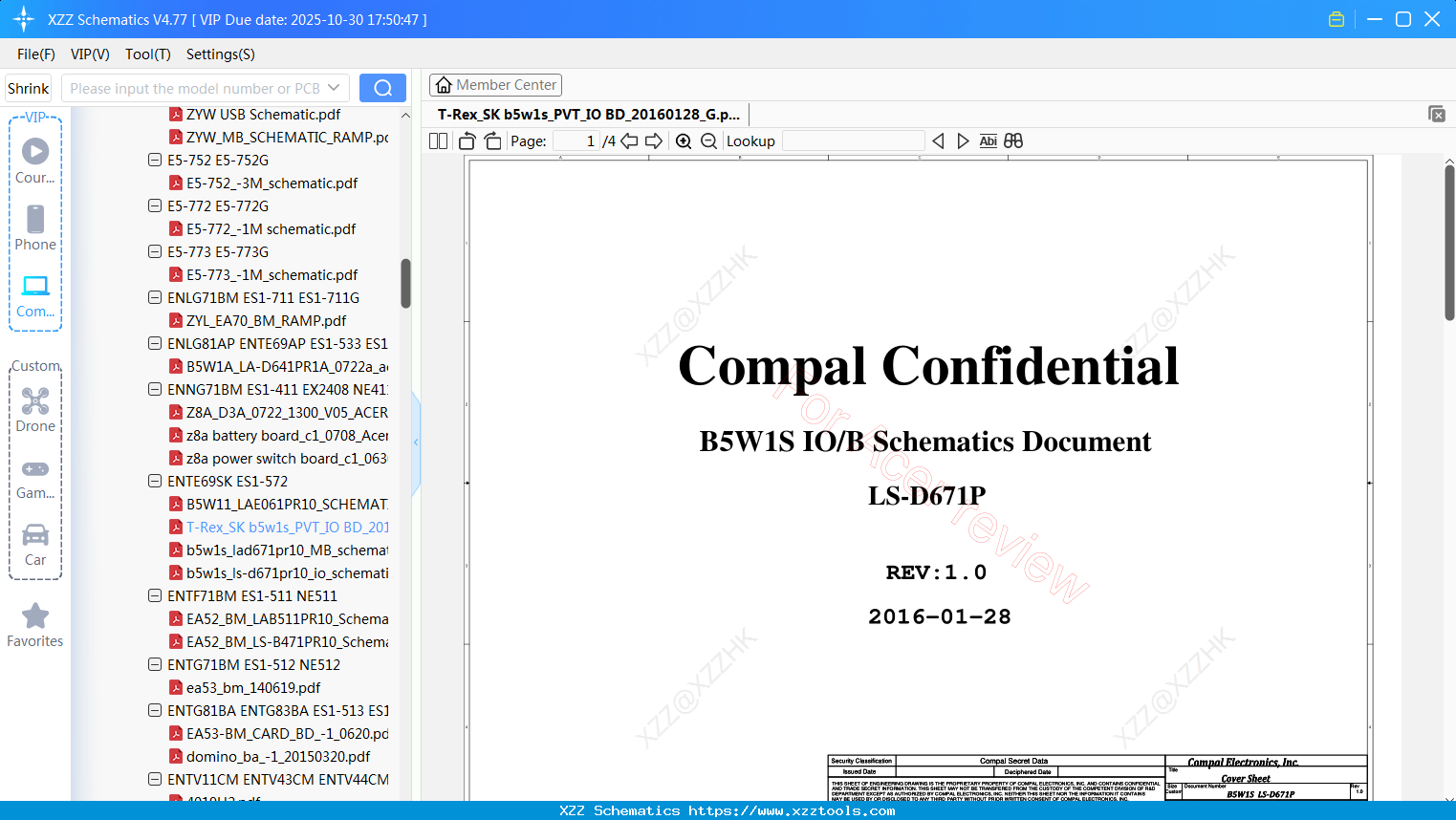1456x820 pixels.
Task: Collapse the ENLG71BM ES1-711 folder
Action: pyautogui.click(x=155, y=297)
